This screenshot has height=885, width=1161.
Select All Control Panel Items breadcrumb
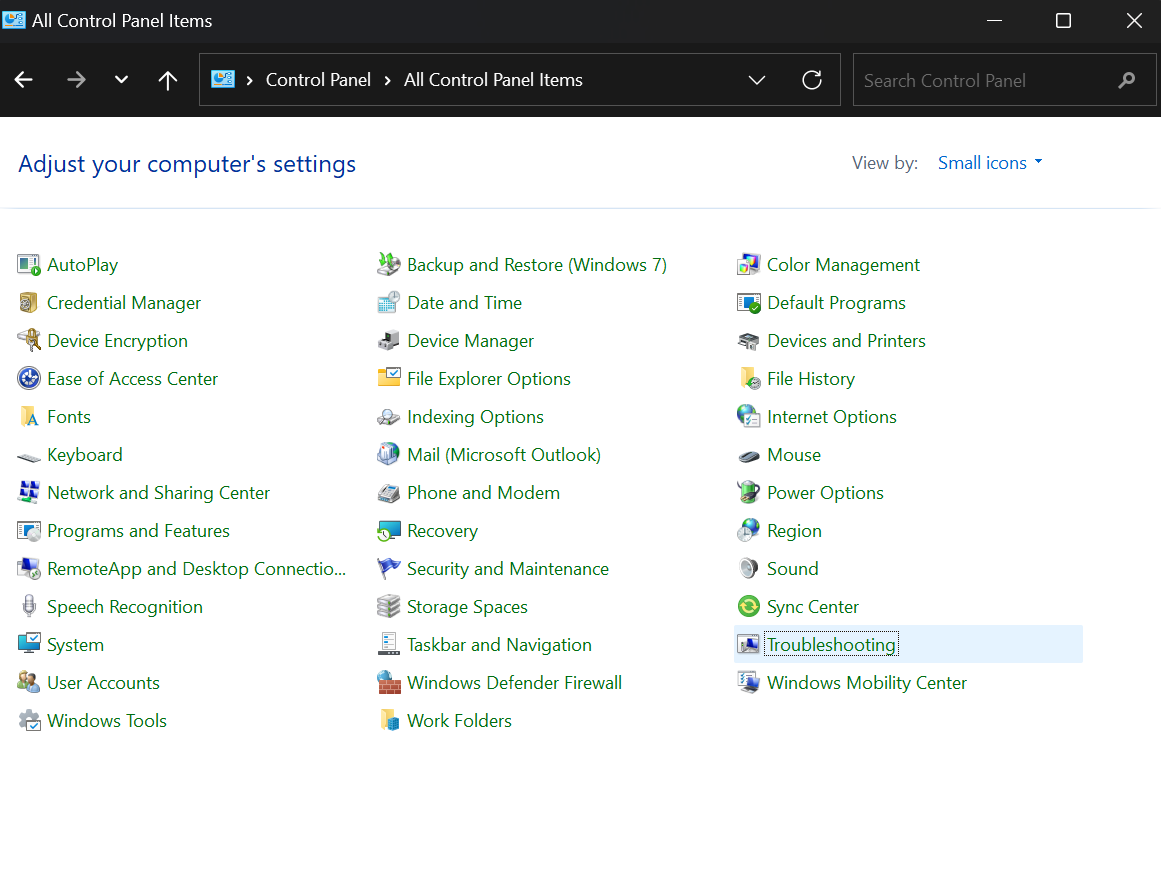pos(493,80)
